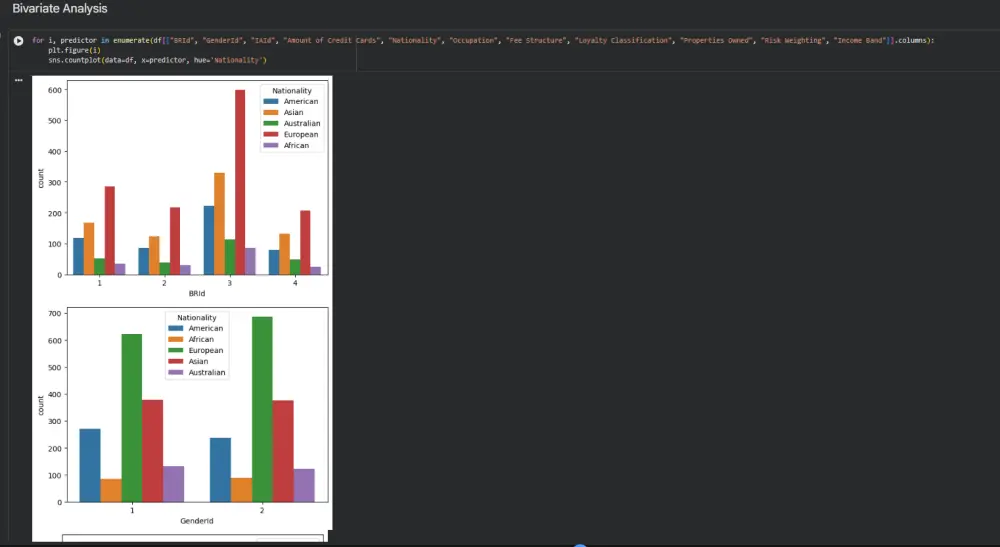
Task: Click the Australian green swatch in BRId legend
Action: (x=271, y=124)
